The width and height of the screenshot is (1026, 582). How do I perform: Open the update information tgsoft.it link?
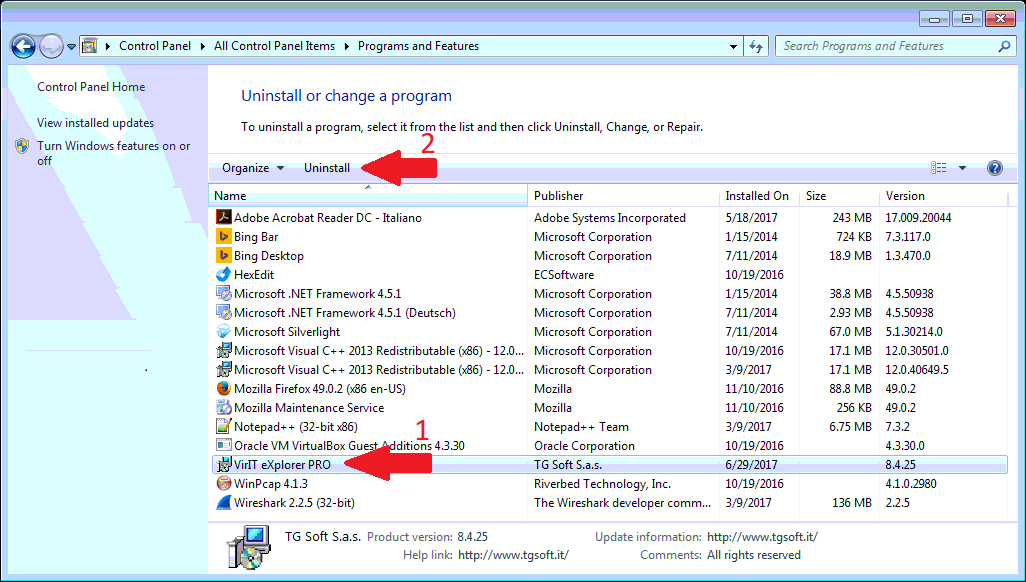point(762,537)
